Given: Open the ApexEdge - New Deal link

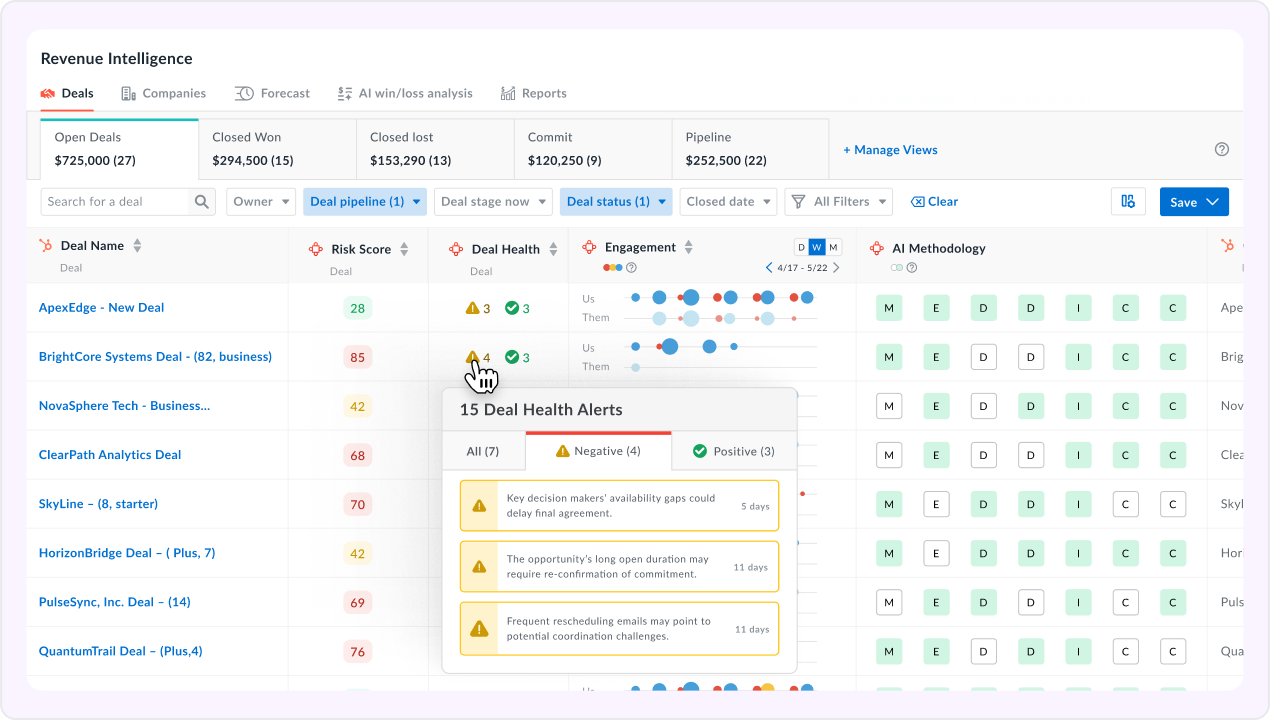Looking at the screenshot, I should point(101,307).
